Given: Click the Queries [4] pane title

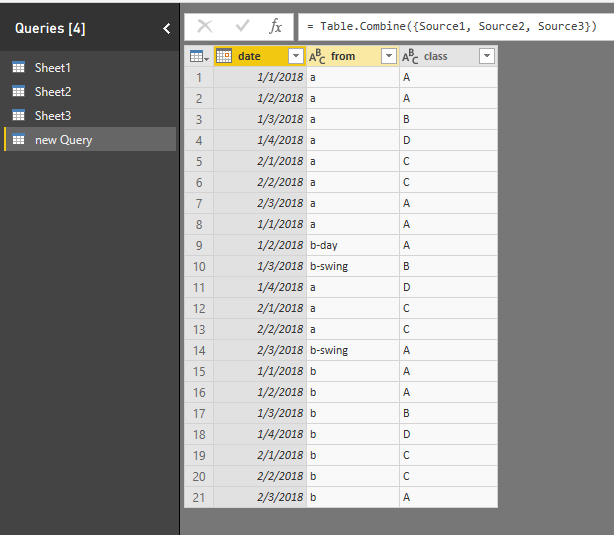Looking at the screenshot, I should [x=50, y=29].
